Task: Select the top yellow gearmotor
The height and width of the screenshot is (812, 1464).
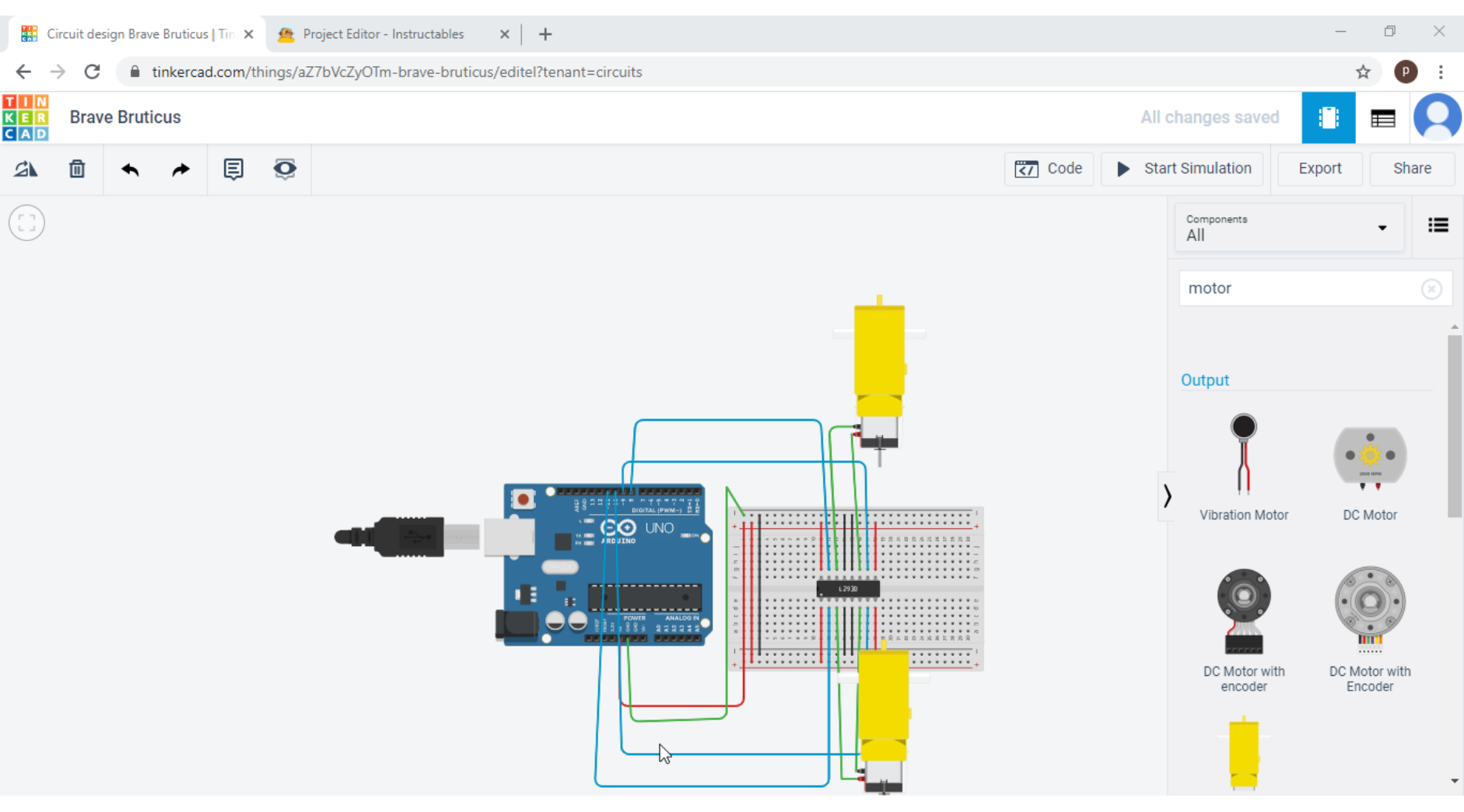Action: coord(880,362)
